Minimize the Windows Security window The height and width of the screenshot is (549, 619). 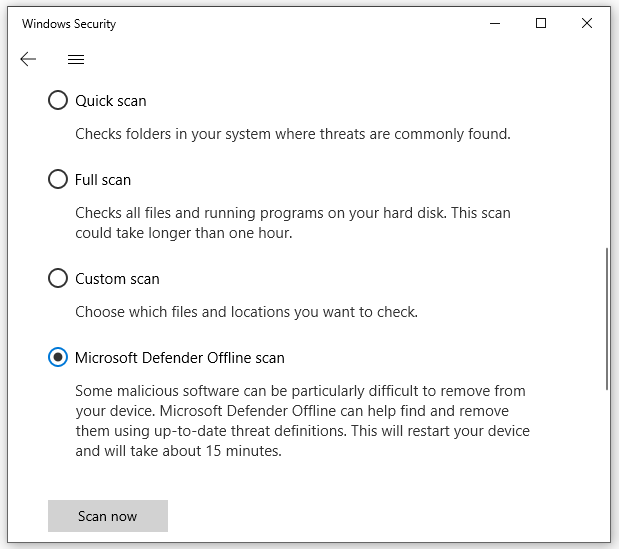[x=495, y=23]
